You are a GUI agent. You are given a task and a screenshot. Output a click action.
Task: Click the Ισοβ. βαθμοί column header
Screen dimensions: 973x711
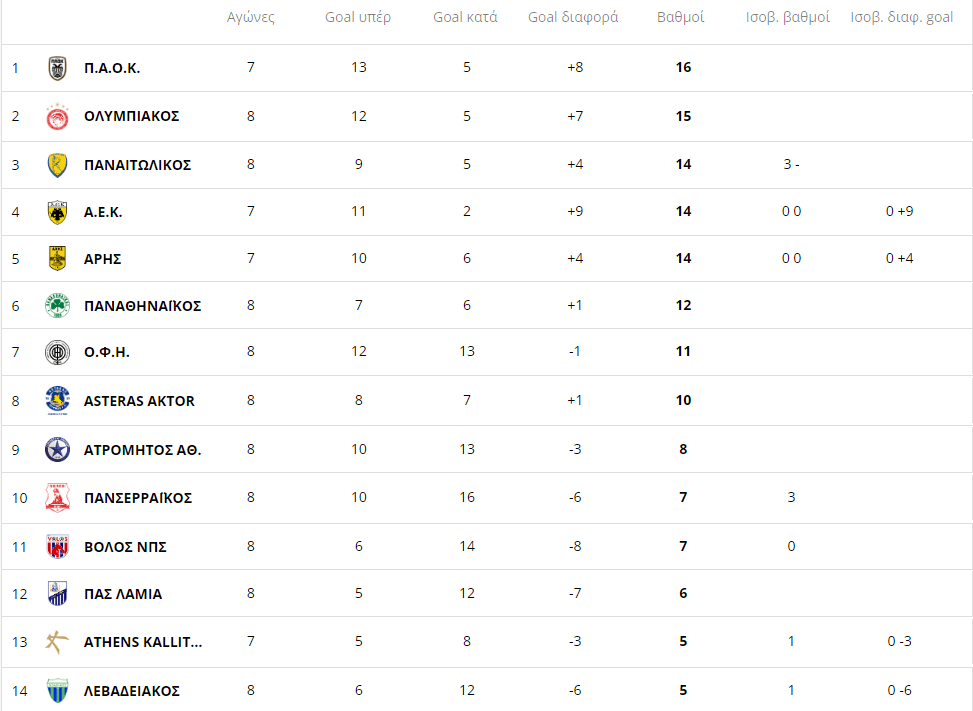(x=788, y=18)
